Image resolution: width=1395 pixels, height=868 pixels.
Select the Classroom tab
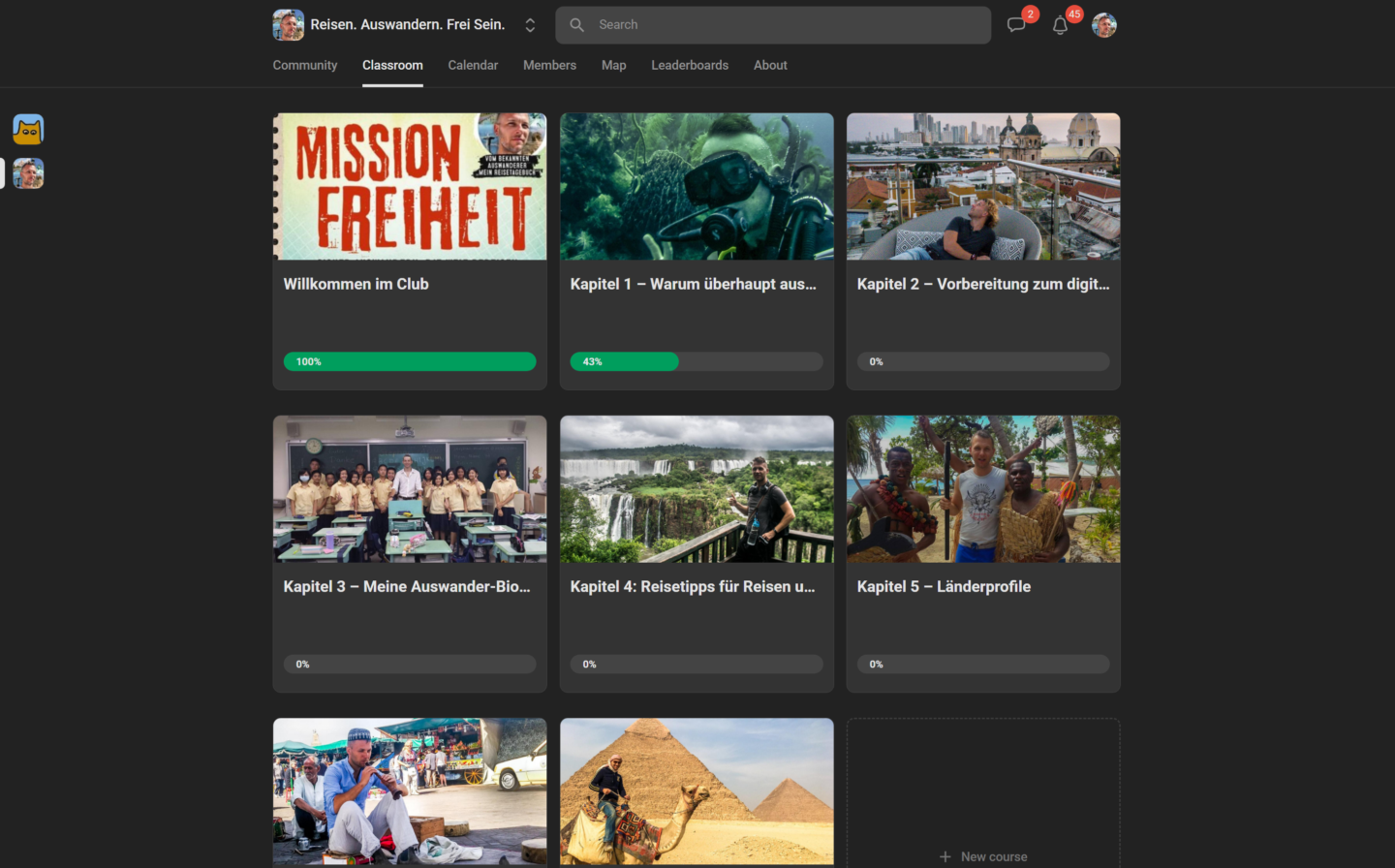392,65
